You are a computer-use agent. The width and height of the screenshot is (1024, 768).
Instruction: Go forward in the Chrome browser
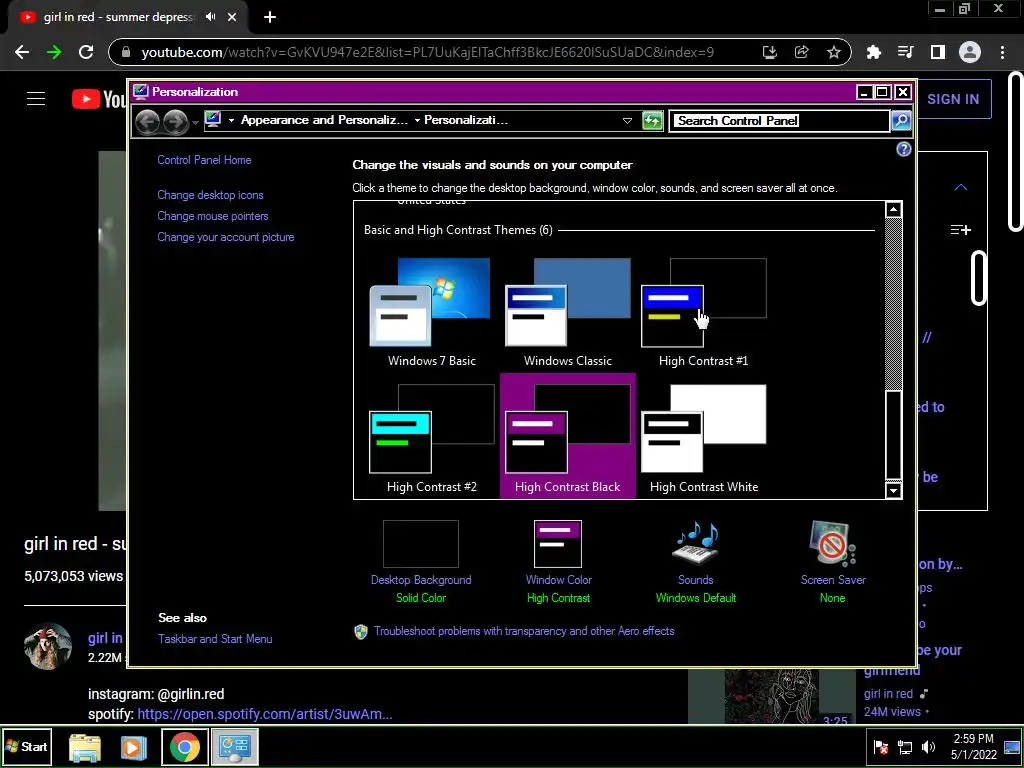[x=54, y=52]
